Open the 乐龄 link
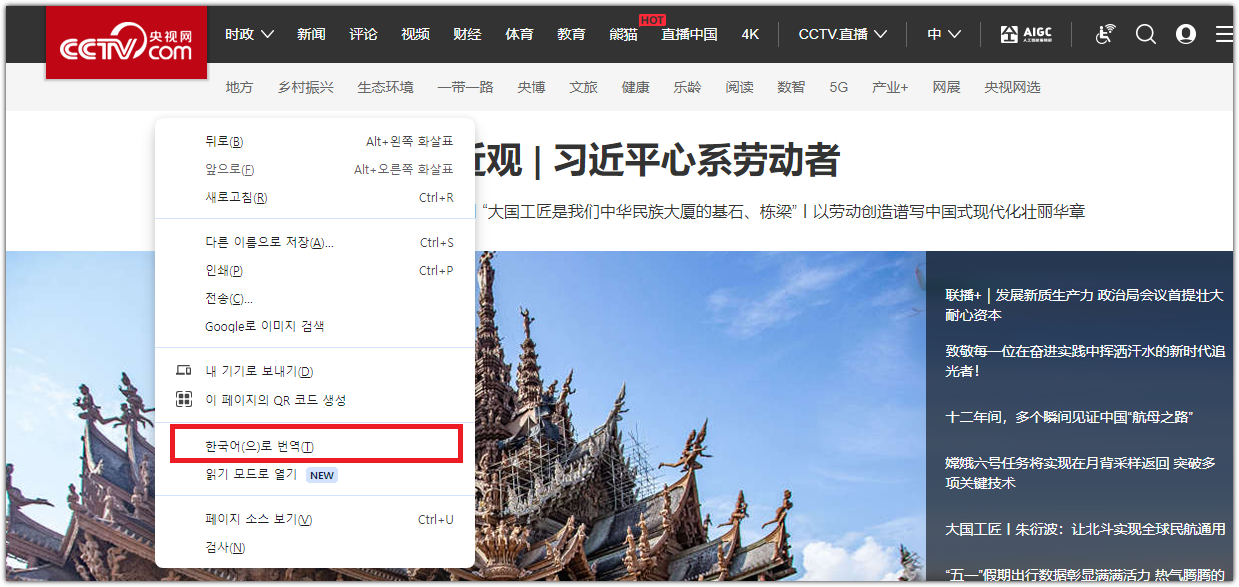Screen dimensions: 1239x587 point(687,87)
